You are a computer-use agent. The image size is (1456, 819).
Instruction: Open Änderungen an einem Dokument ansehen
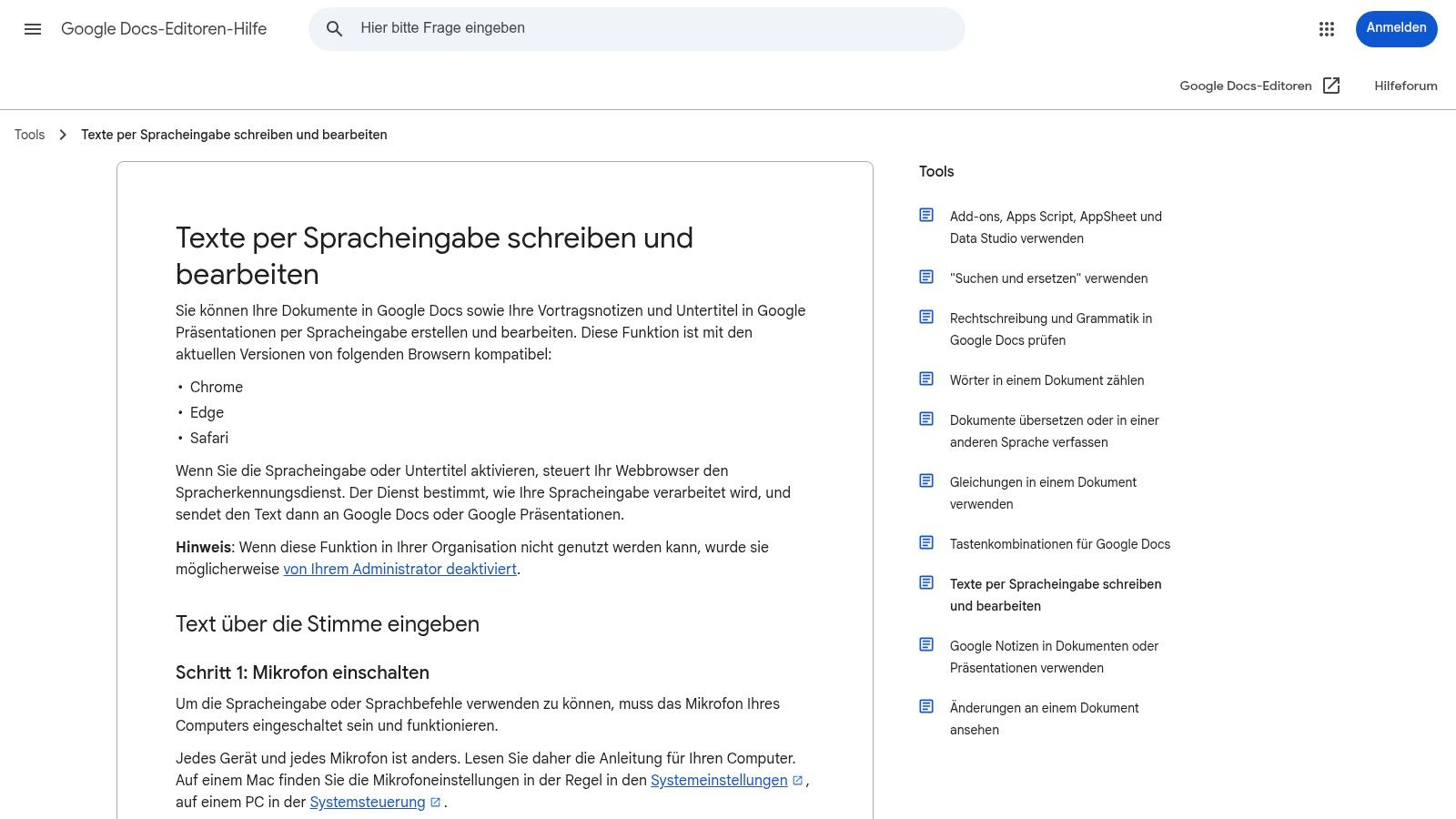pyautogui.click(x=1044, y=719)
